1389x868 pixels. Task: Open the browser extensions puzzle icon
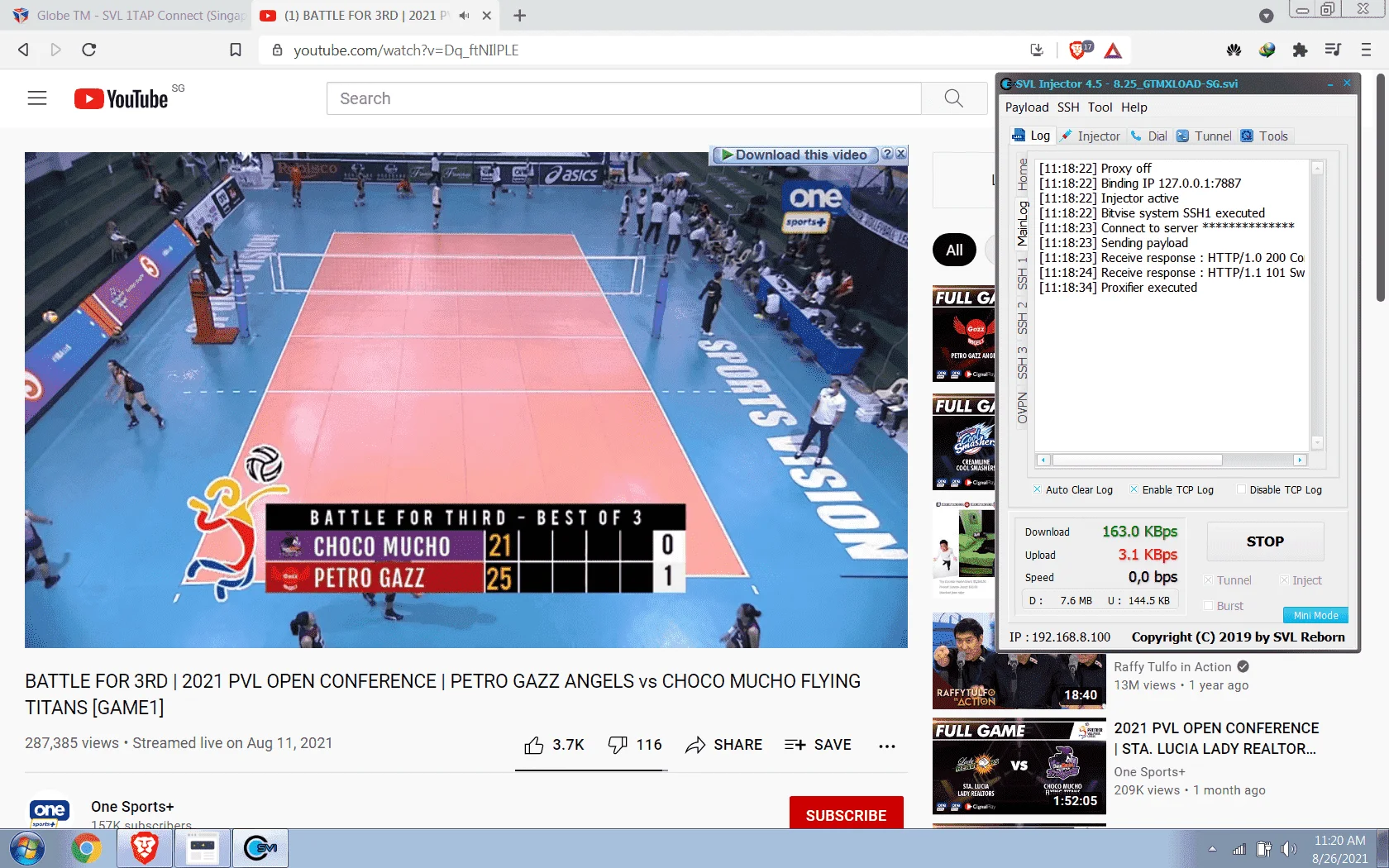pos(1300,50)
